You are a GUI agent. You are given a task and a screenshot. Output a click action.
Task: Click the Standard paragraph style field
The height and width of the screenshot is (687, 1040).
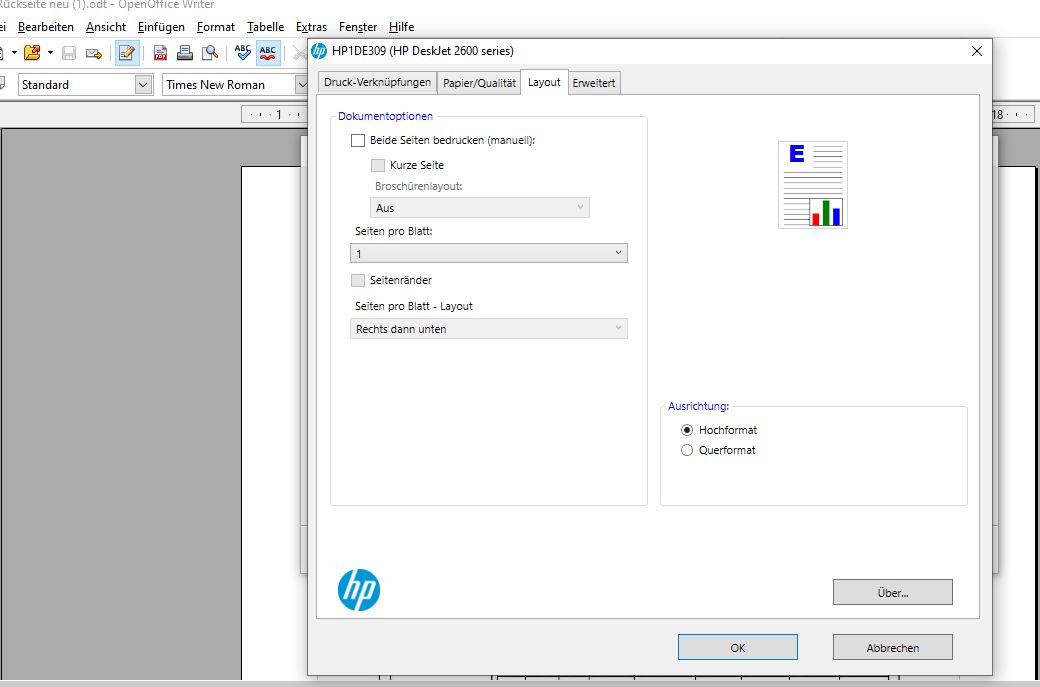pyautogui.click(x=77, y=85)
